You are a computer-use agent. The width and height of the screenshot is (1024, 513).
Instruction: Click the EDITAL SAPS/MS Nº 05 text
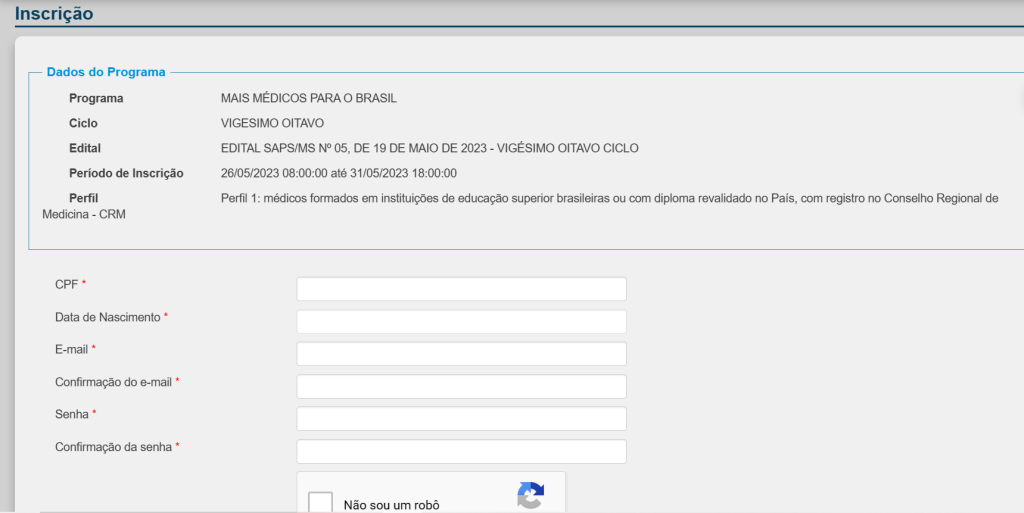(x=429, y=148)
